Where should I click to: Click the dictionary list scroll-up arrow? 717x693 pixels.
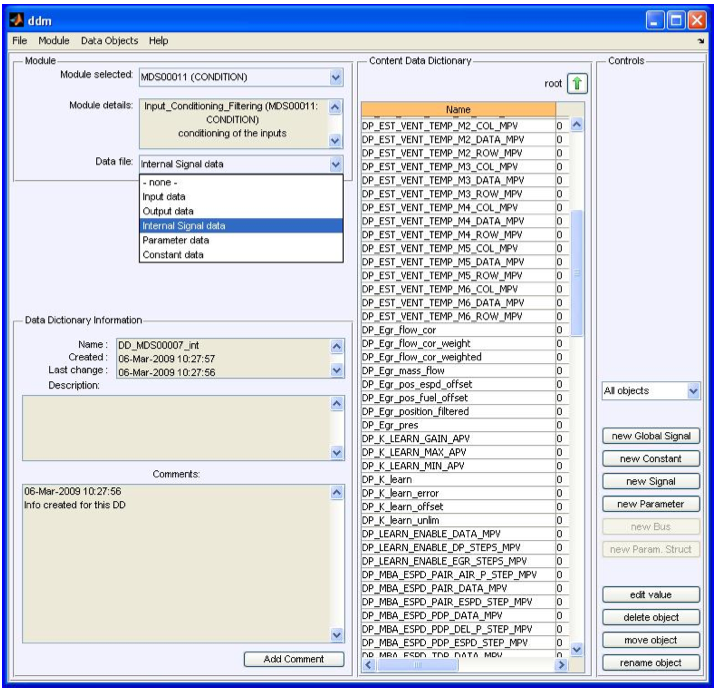point(577,125)
